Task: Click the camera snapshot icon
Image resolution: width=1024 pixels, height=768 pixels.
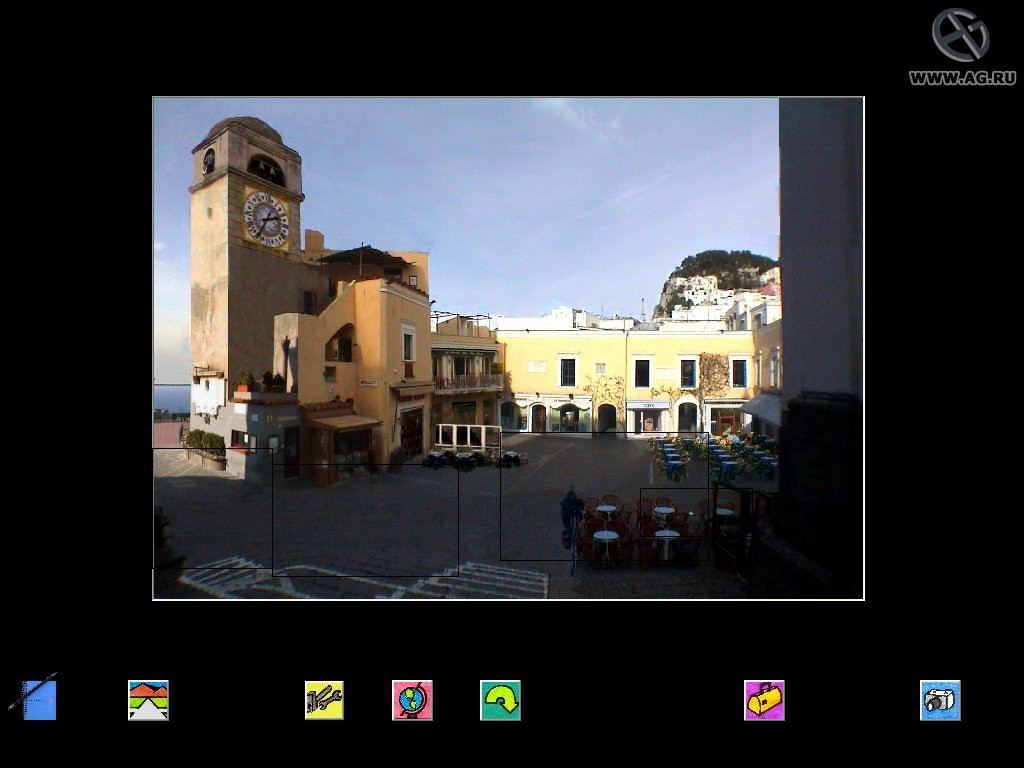Action: click(940, 700)
